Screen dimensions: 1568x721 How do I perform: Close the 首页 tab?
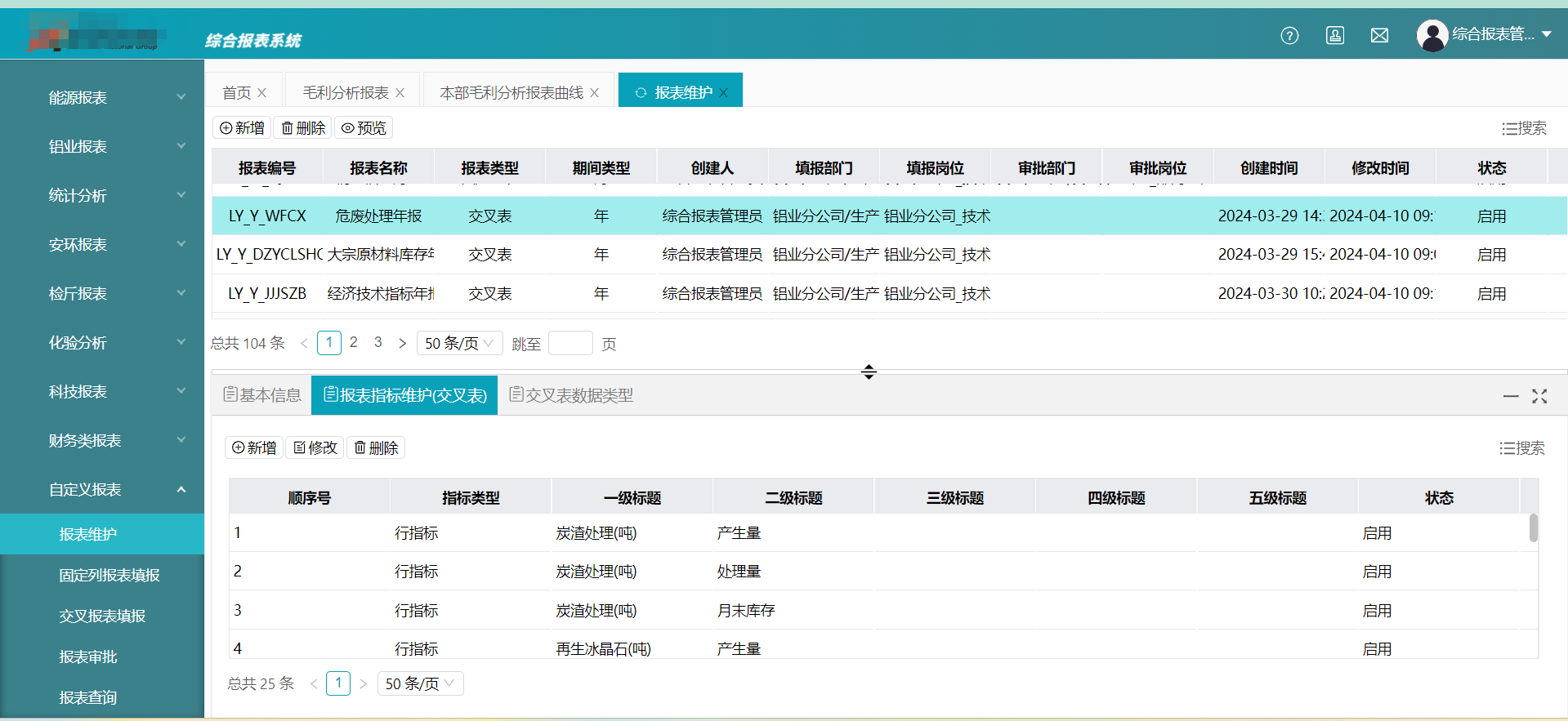tap(262, 93)
